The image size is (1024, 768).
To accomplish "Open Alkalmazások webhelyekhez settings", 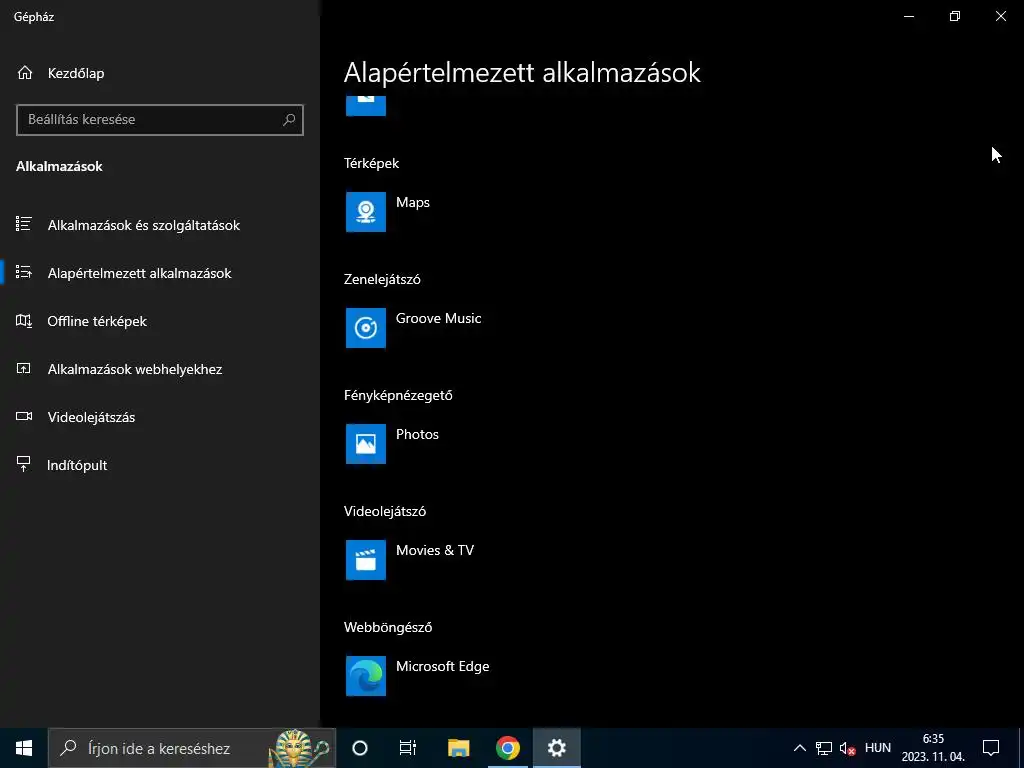I will coord(135,369).
